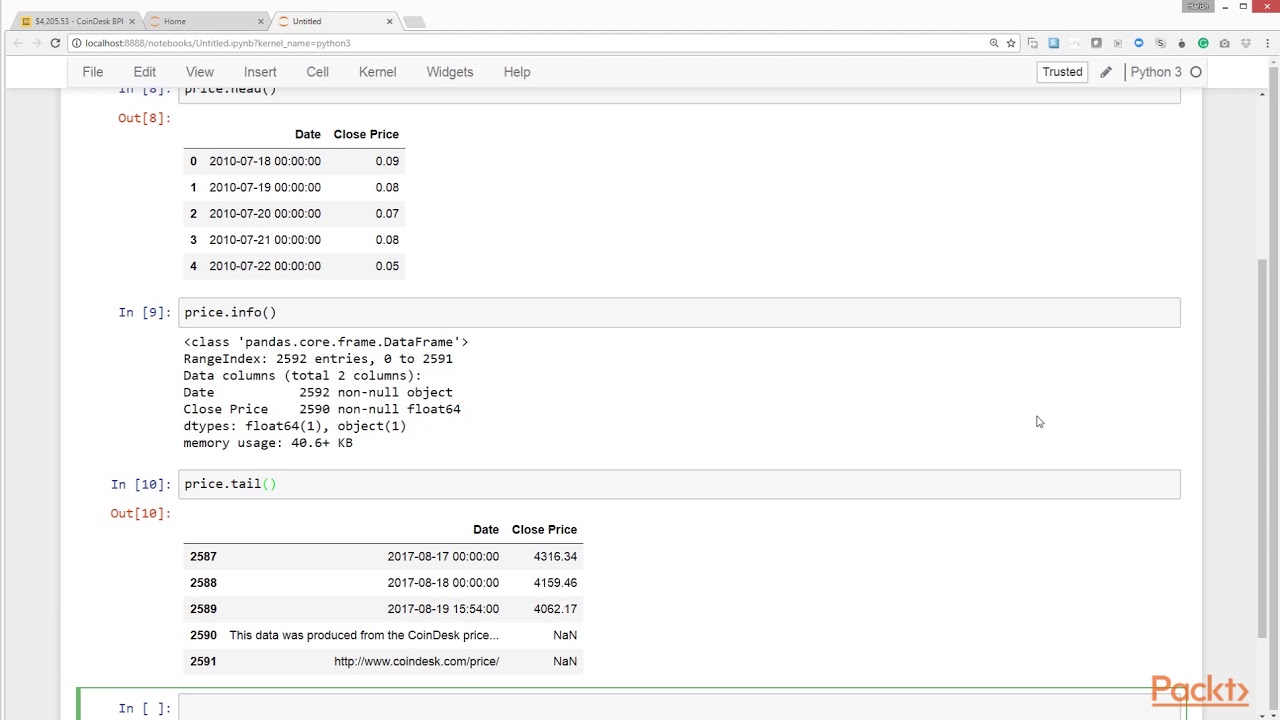Click into the empty new code cell
This screenshot has width=1280, height=720.
click(x=679, y=708)
